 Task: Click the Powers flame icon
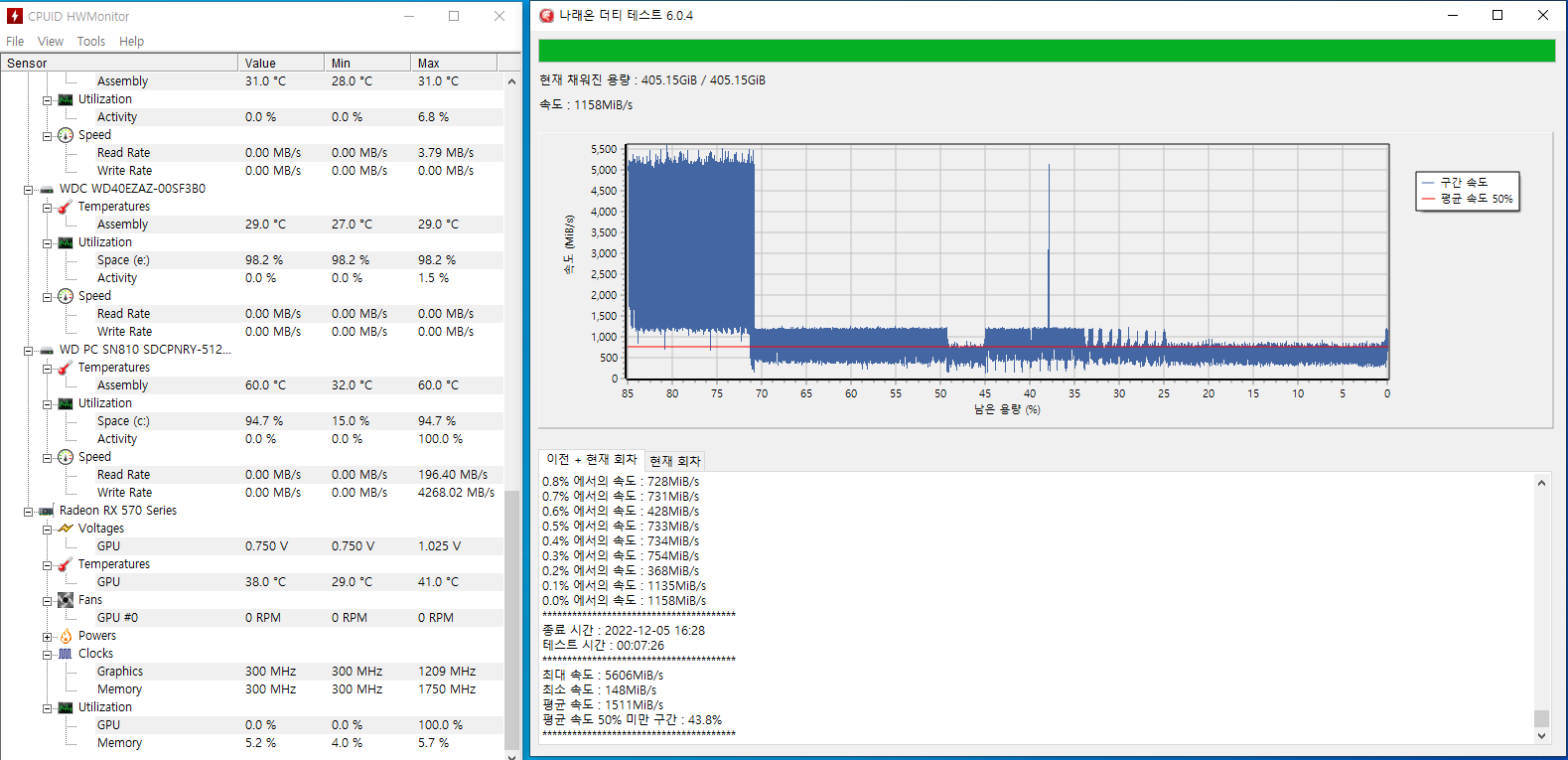66,636
